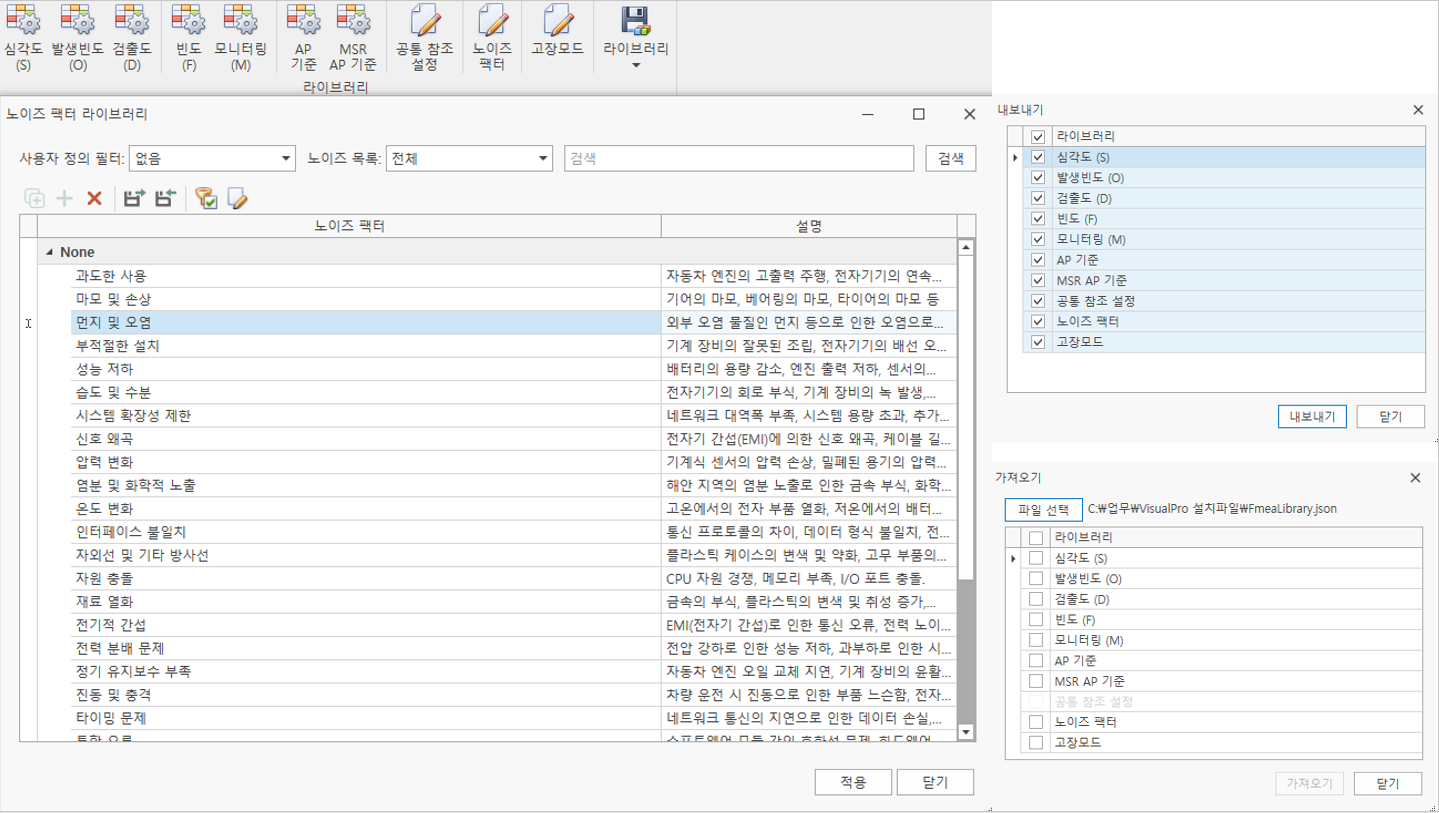Screen dimensions: 1439x813
Task: Toggle the 라이브러리 header checkbox in 내보내기
Action: pos(1038,136)
